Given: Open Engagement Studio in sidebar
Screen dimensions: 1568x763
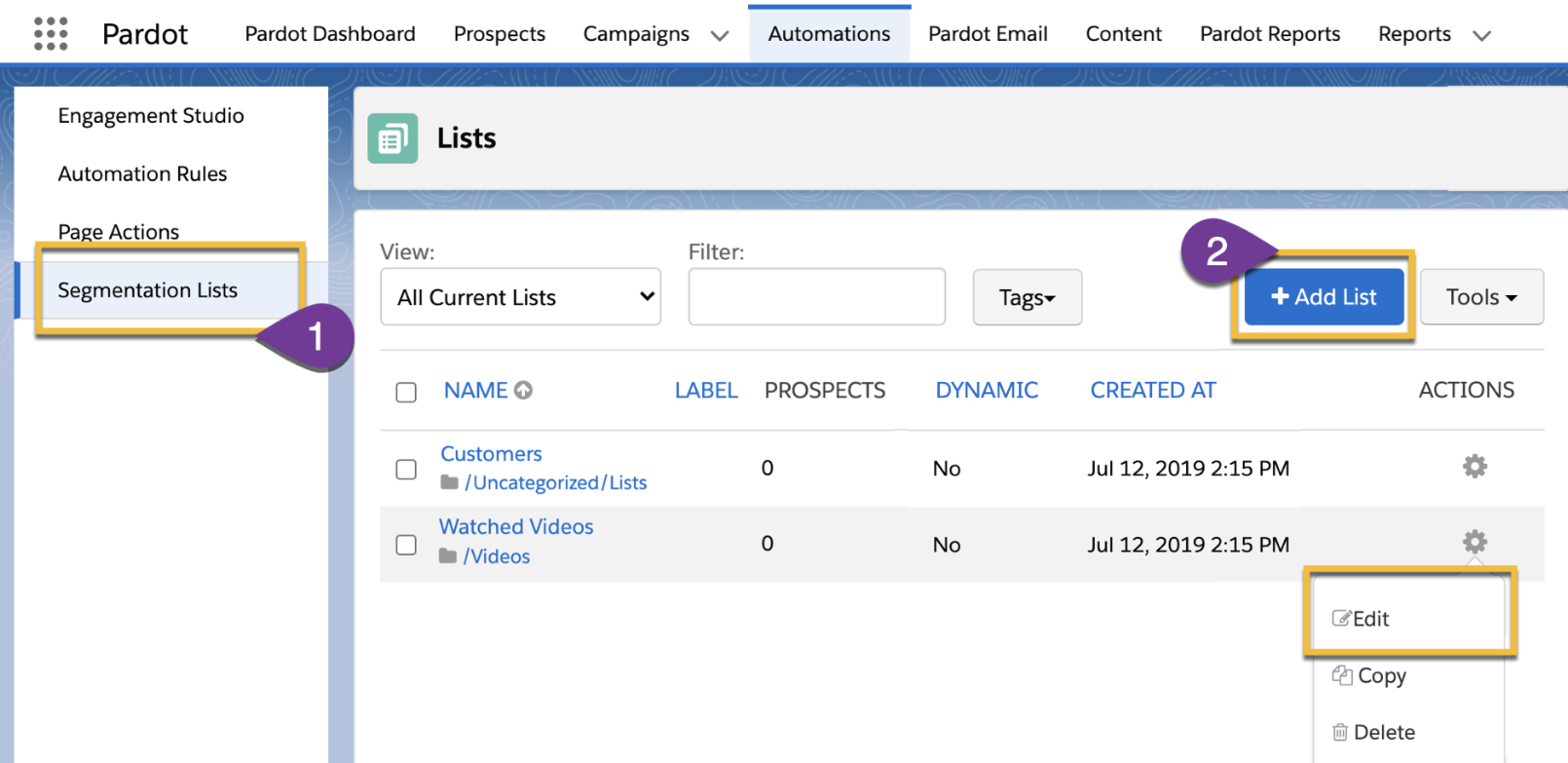Looking at the screenshot, I should click(x=151, y=116).
